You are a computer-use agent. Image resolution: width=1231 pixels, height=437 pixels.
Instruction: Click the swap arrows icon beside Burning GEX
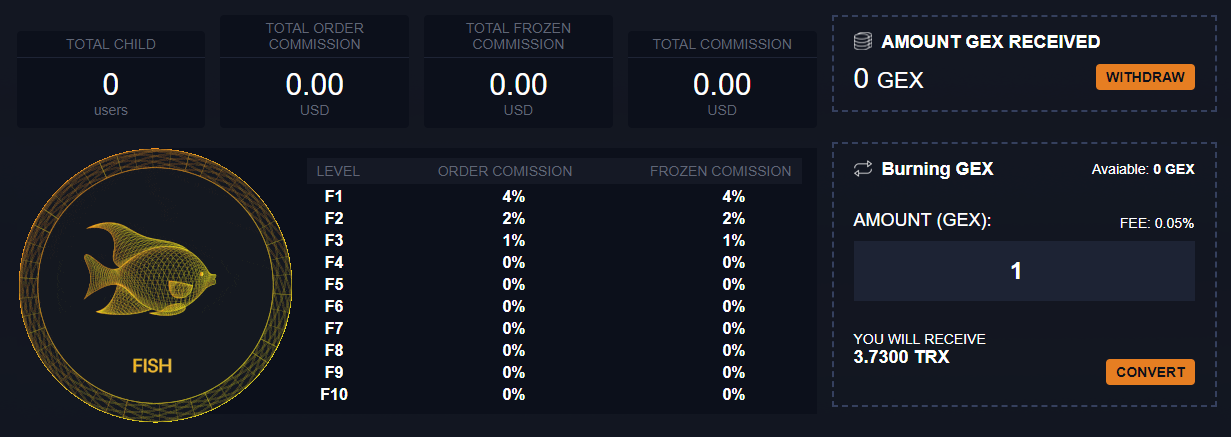point(863,169)
